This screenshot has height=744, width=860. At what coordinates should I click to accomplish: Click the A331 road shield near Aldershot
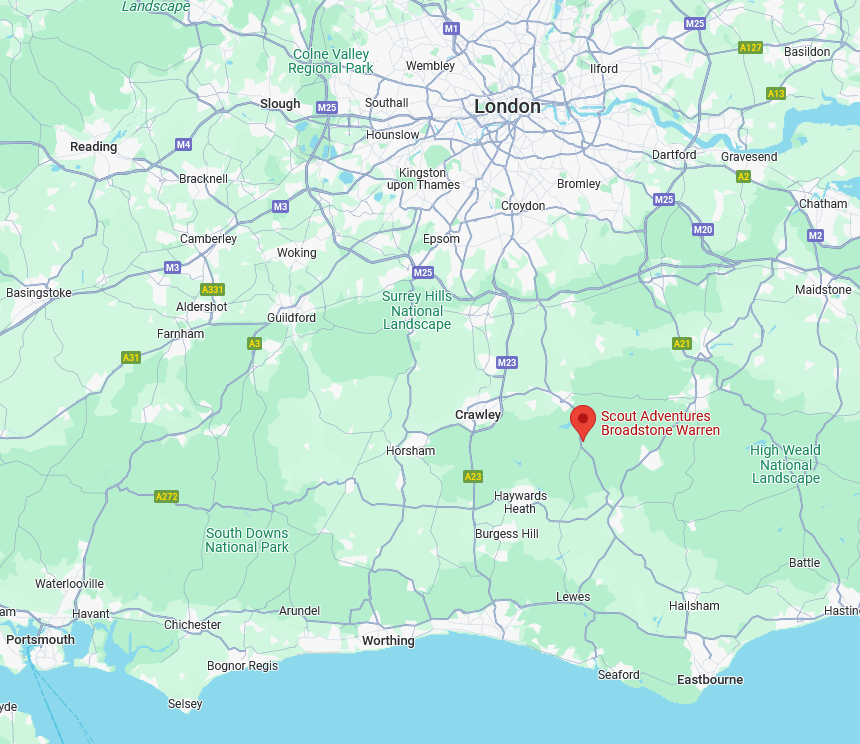[x=213, y=289]
